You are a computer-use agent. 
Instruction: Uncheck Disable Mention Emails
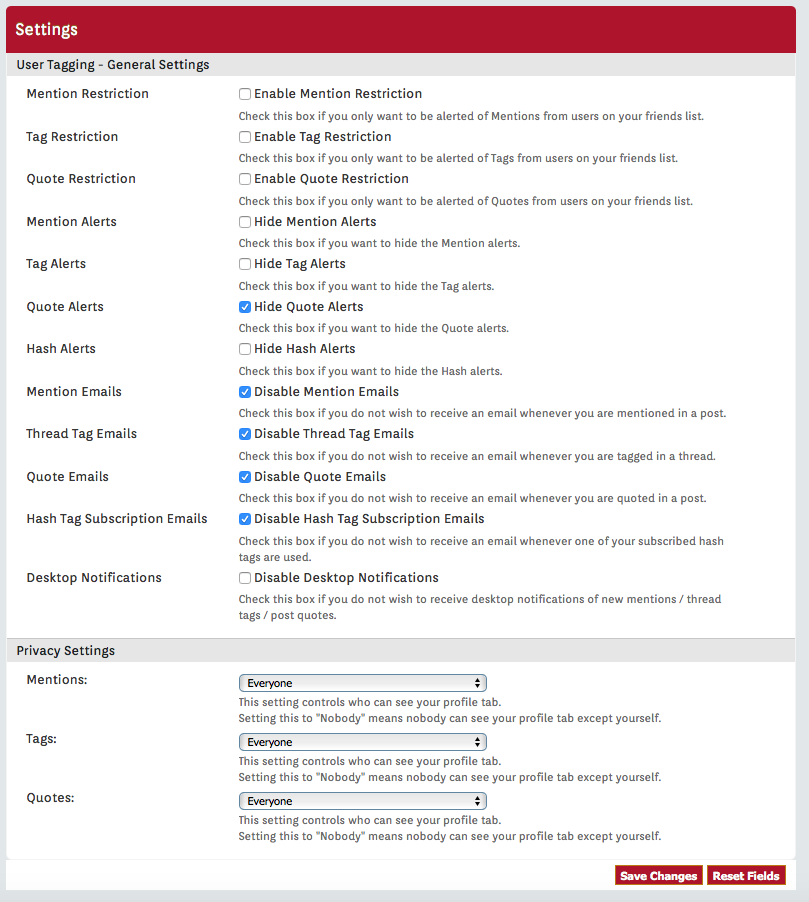[245, 392]
